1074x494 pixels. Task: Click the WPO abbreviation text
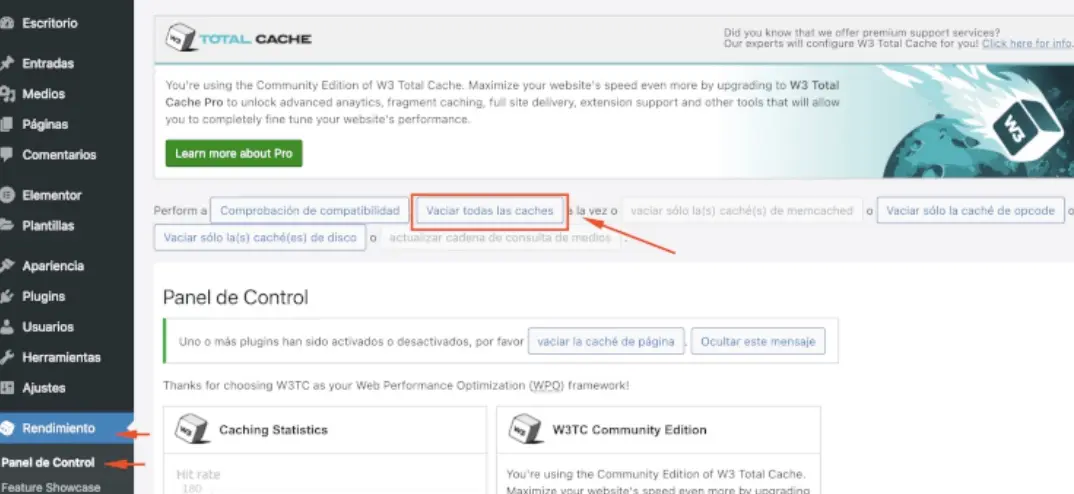(x=547, y=386)
